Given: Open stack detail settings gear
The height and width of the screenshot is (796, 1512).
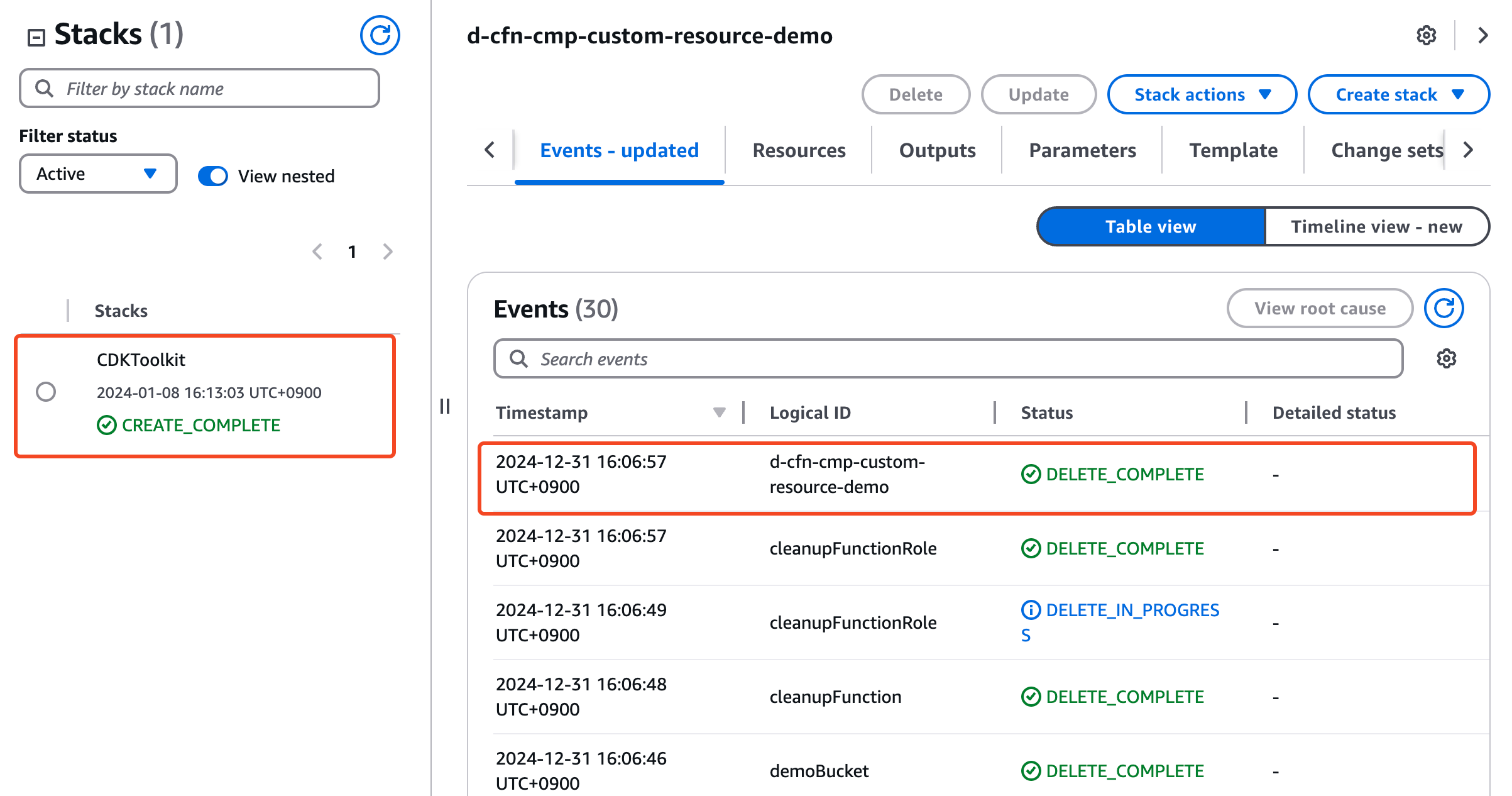Looking at the screenshot, I should [1426, 36].
